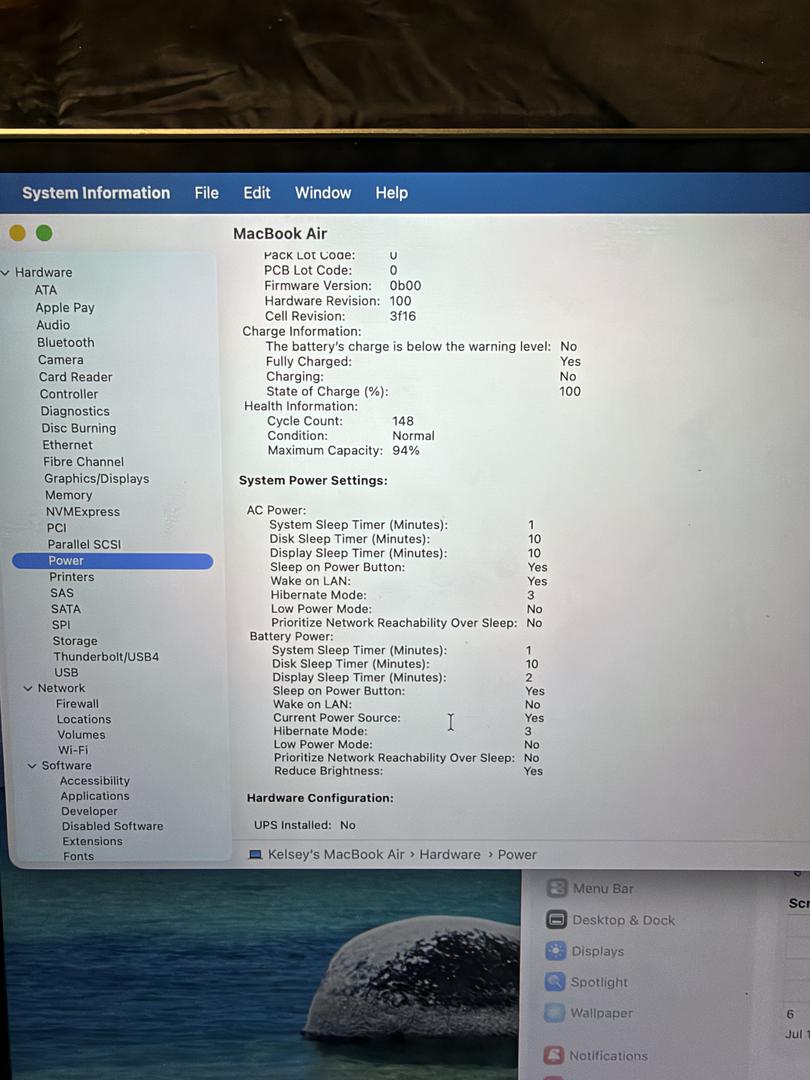Select Developer under Software
The image size is (810, 1080).
click(90, 811)
